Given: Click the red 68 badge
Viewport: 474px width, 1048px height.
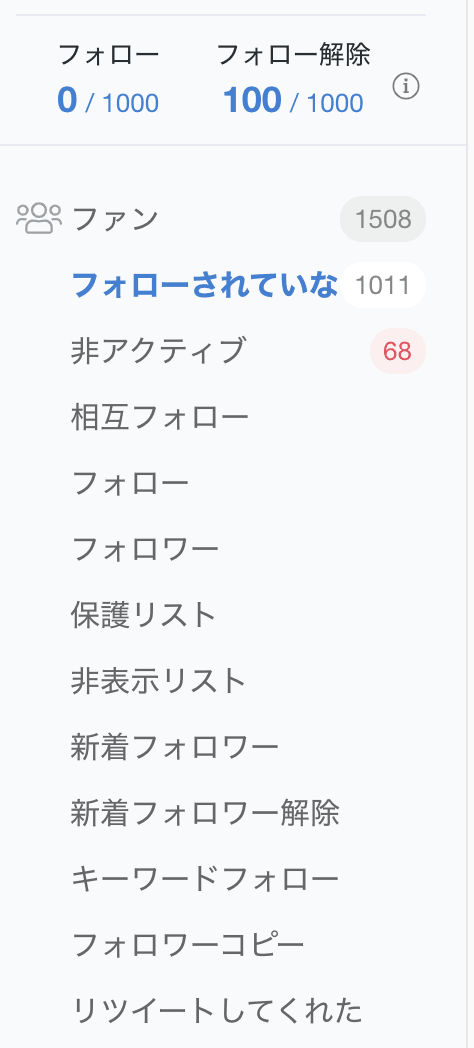Looking at the screenshot, I should pos(398,351).
